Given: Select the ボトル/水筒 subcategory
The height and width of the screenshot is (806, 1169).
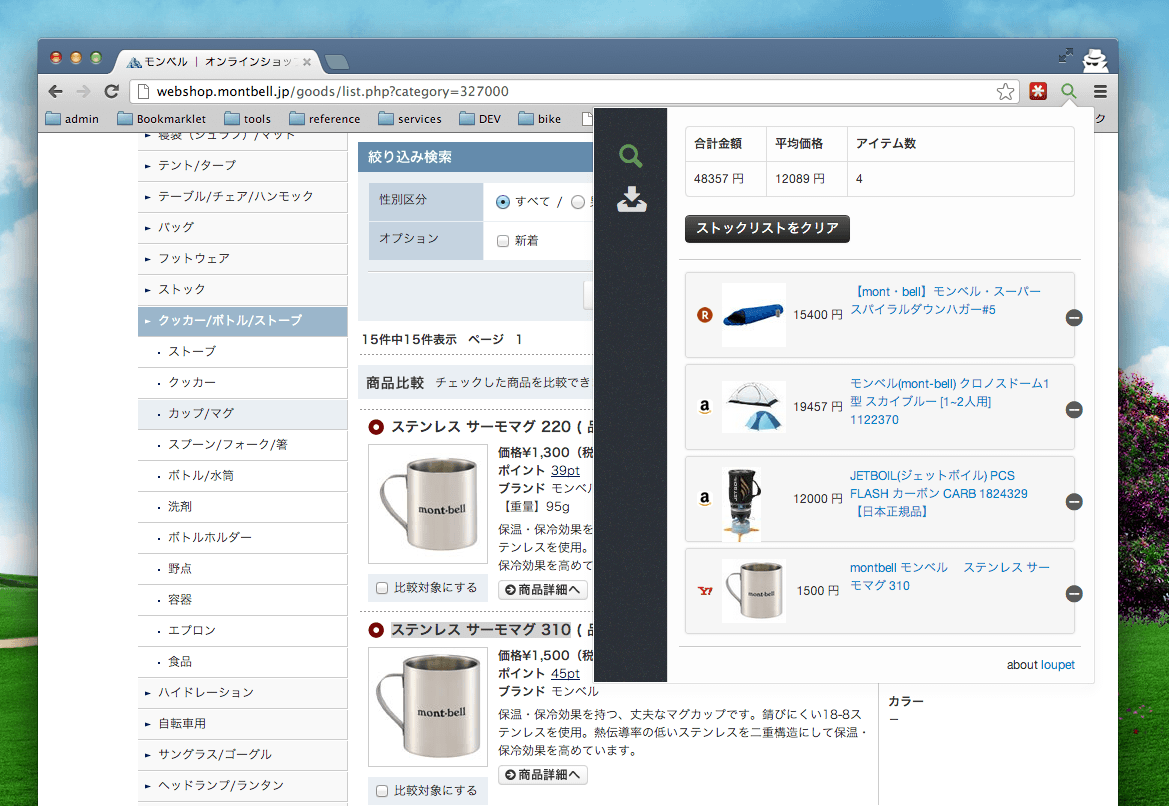Looking at the screenshot, I should point(243,476).
